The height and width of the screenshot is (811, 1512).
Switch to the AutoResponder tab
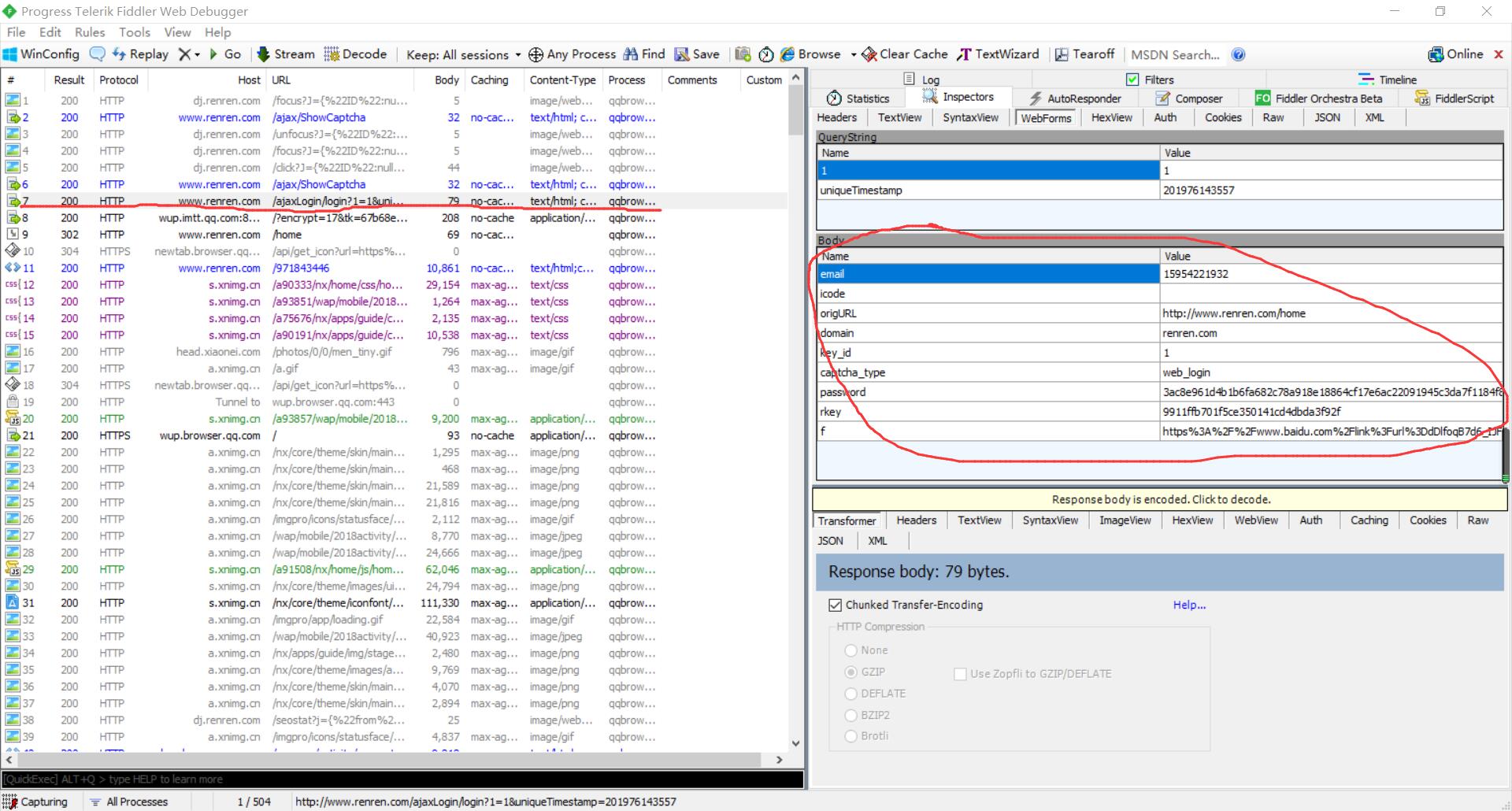[x=1074, y=98]
